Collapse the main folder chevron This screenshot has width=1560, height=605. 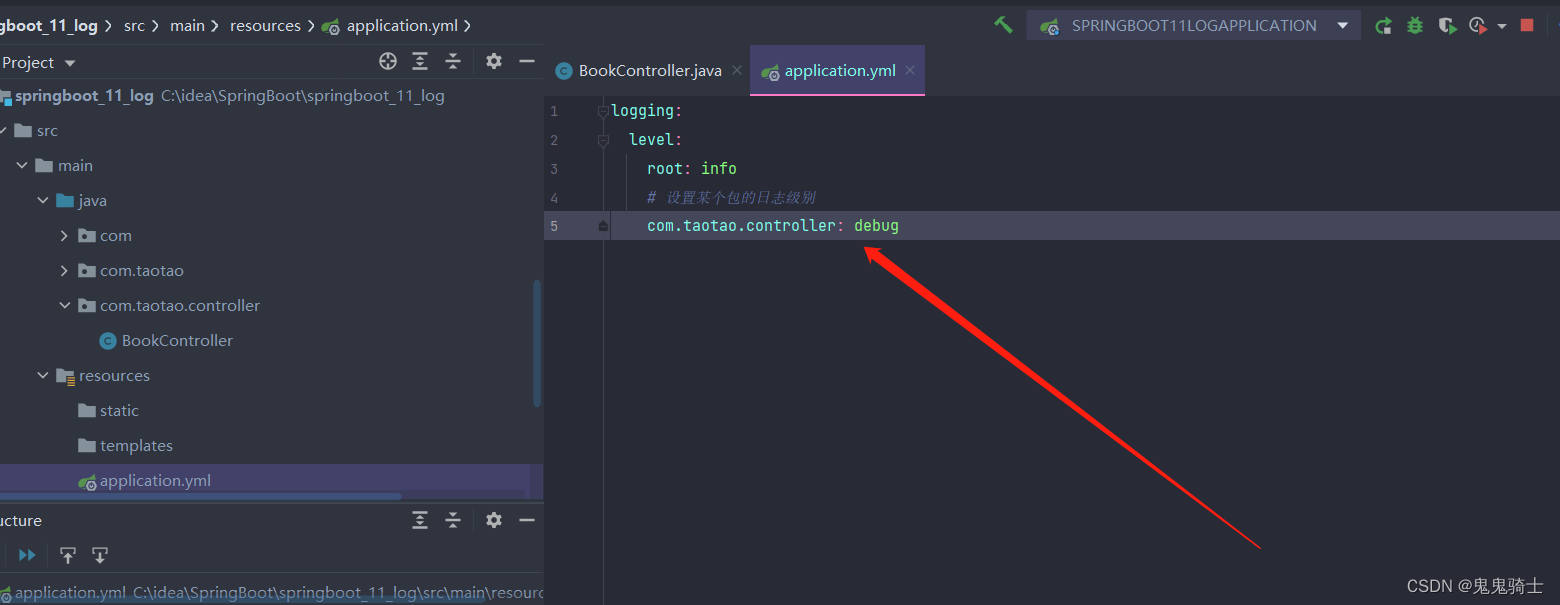(x=23, y=166)
